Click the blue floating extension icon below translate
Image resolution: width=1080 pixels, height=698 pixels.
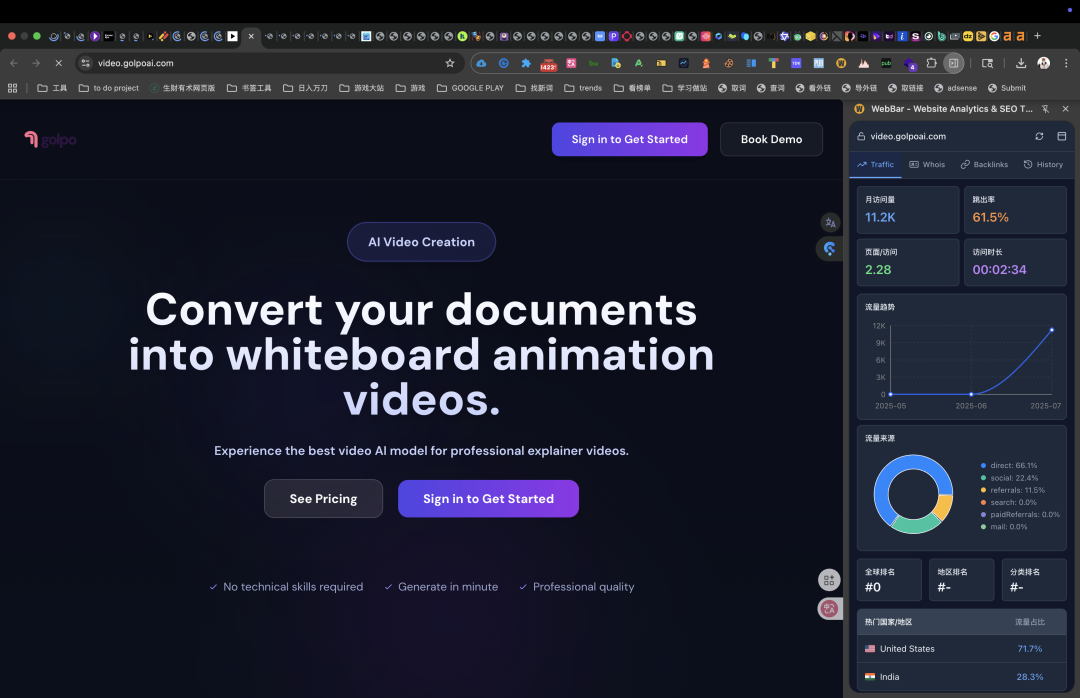pyautogui.click(x=830, y=249)
